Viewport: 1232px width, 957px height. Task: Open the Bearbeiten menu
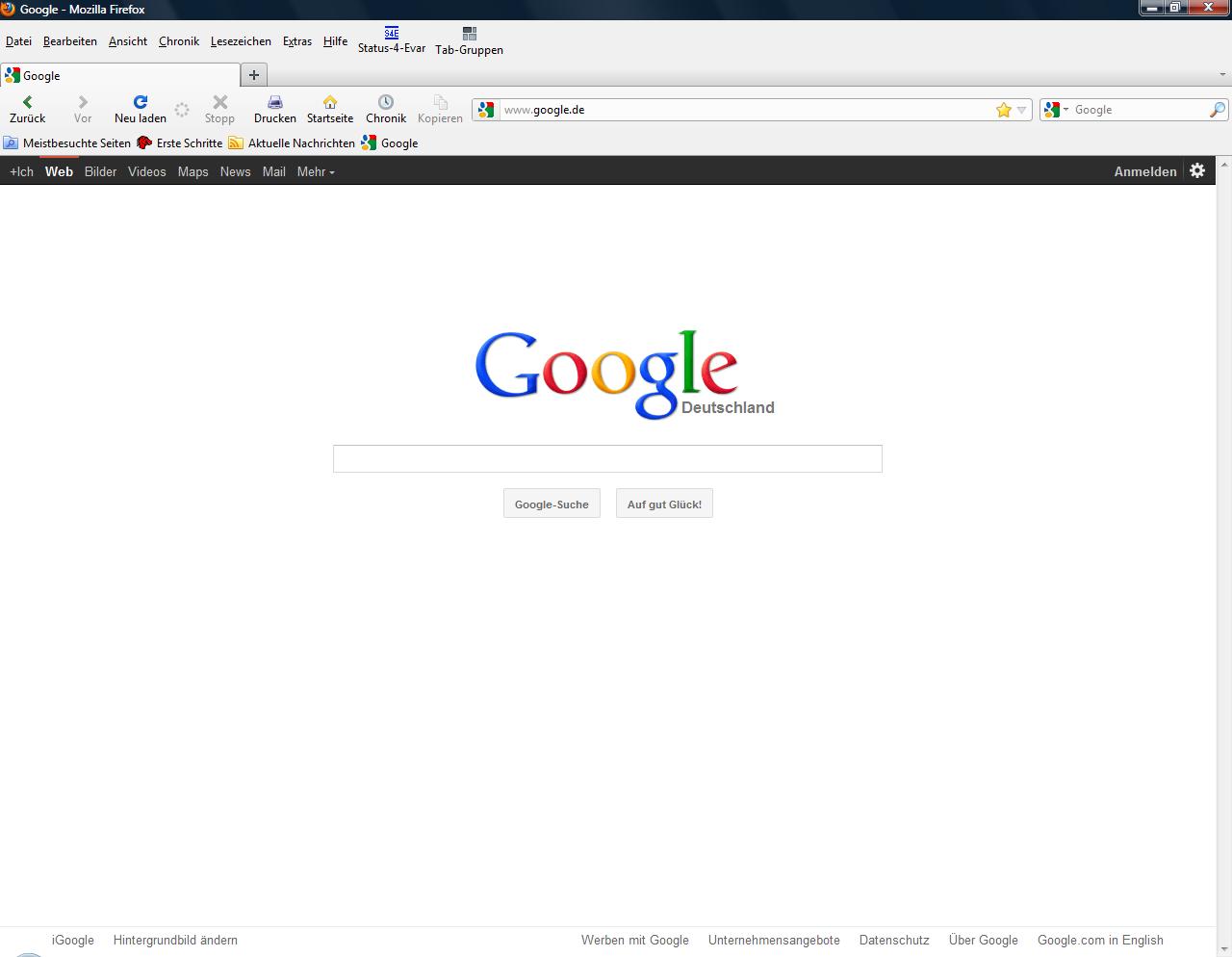click(70, 41)
